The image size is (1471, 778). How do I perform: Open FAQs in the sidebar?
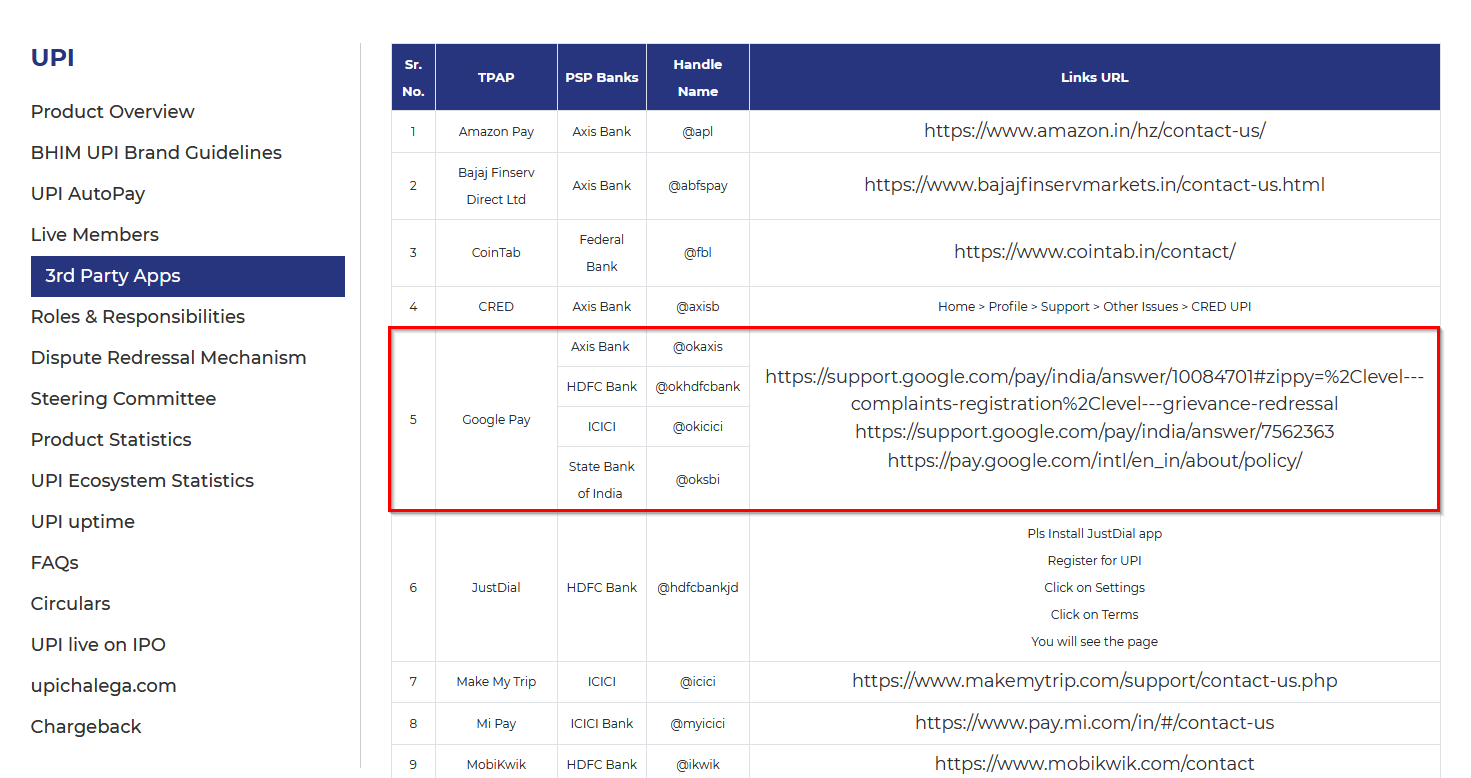pos(55,563)
